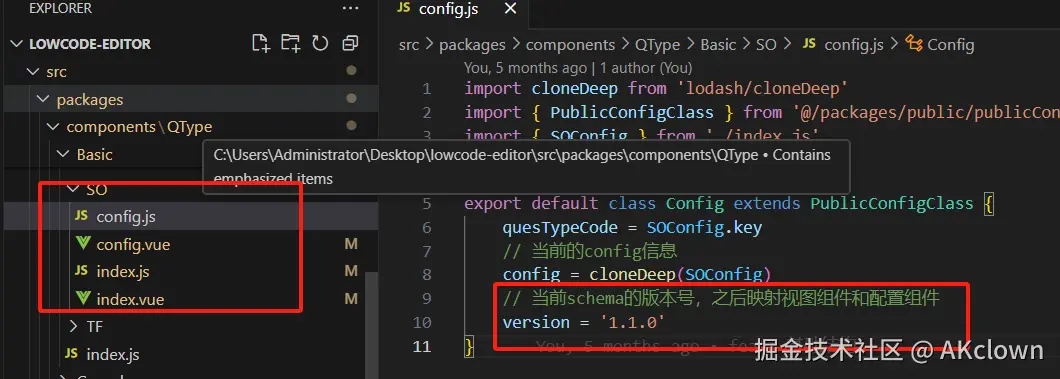
Task: Collapse the packages folder
Action: (x=43, y=99)
